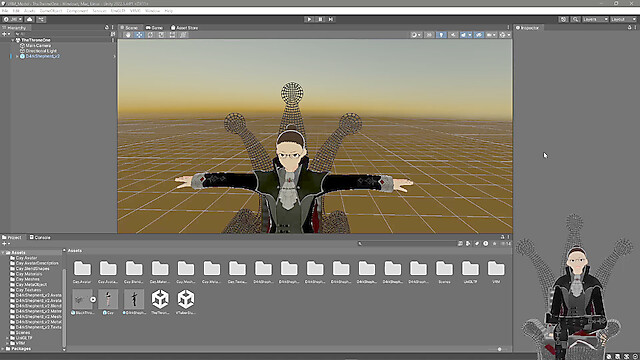Click the Step frame button
The image size is (640, 360).
pos(331,19)
